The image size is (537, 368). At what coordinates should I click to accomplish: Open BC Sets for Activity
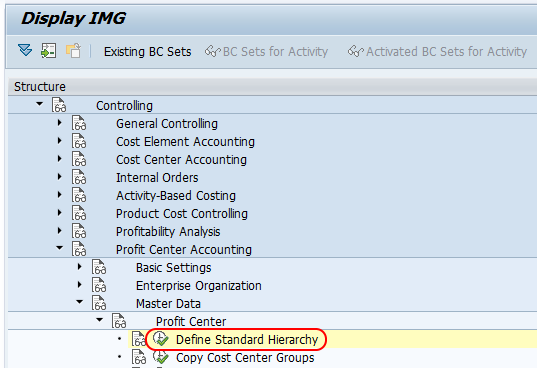click(266, 52)
